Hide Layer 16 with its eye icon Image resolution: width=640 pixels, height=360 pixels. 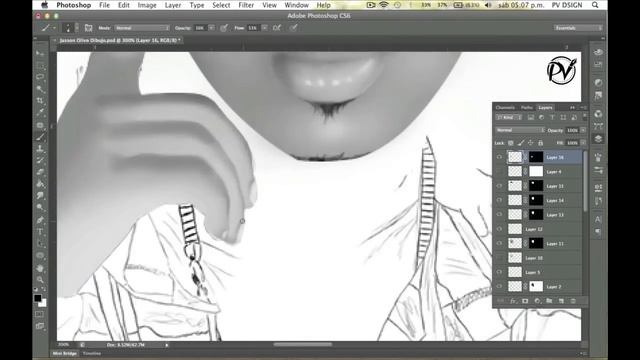tap(499, 157)
